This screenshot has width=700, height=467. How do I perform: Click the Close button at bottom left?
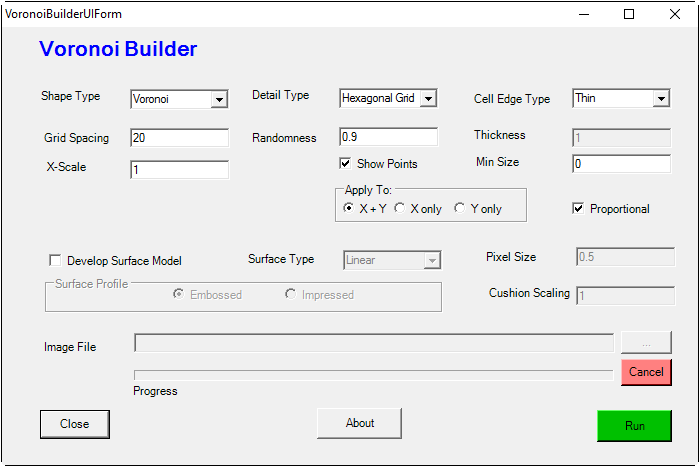click(x=75, y=424)
